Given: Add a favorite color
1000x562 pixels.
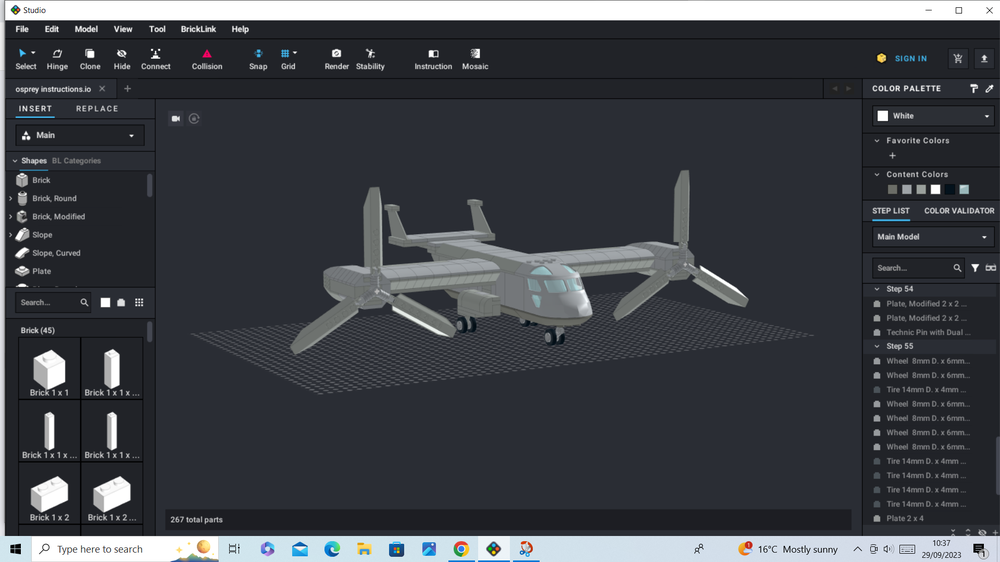Looking at the screenshot, I should [892, 156].
